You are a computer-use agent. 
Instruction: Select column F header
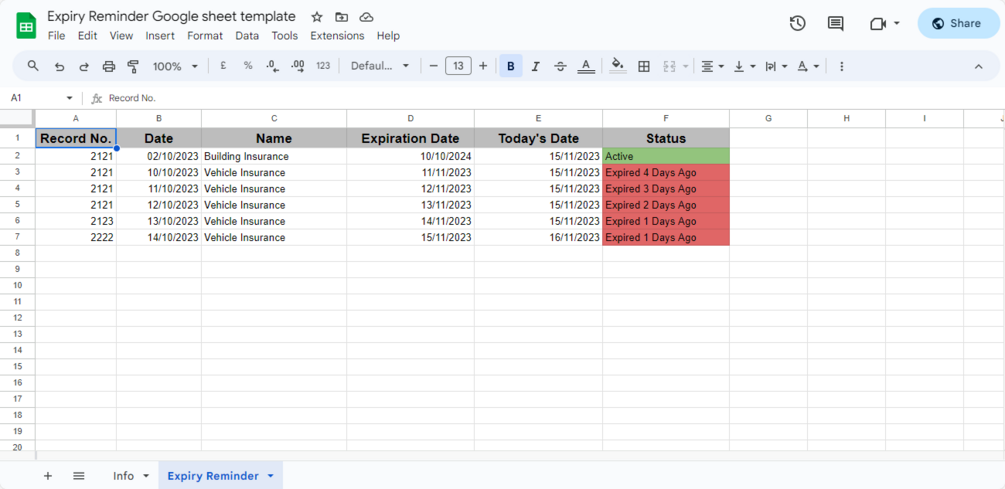coord(666,118)
